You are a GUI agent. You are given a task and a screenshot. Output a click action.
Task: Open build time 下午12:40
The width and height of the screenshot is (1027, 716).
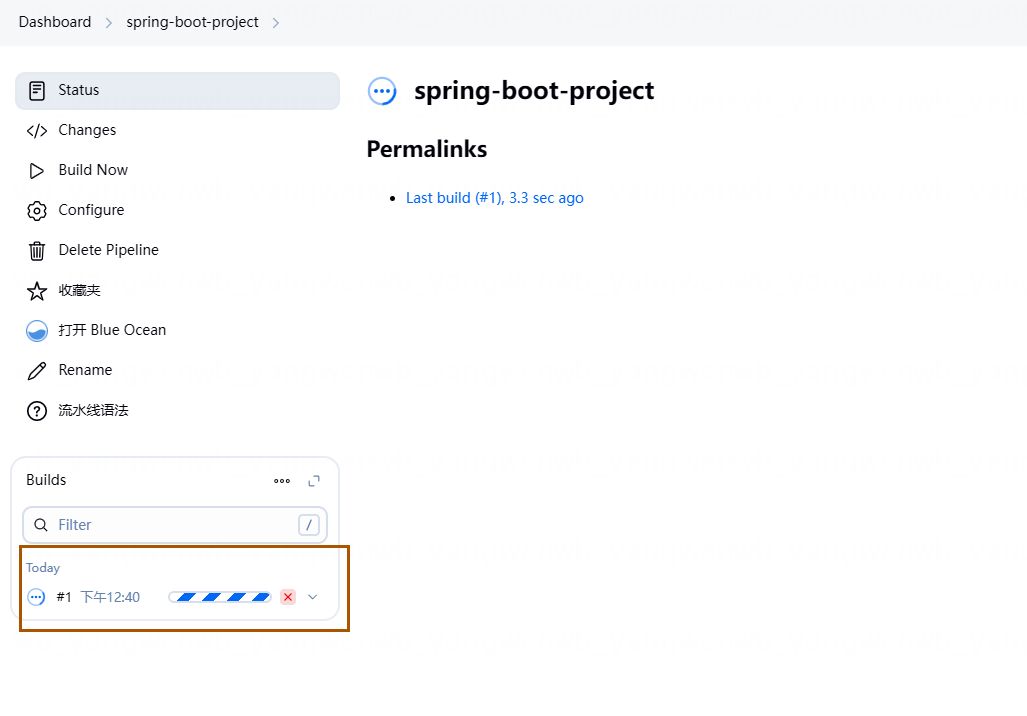(110, 597)
